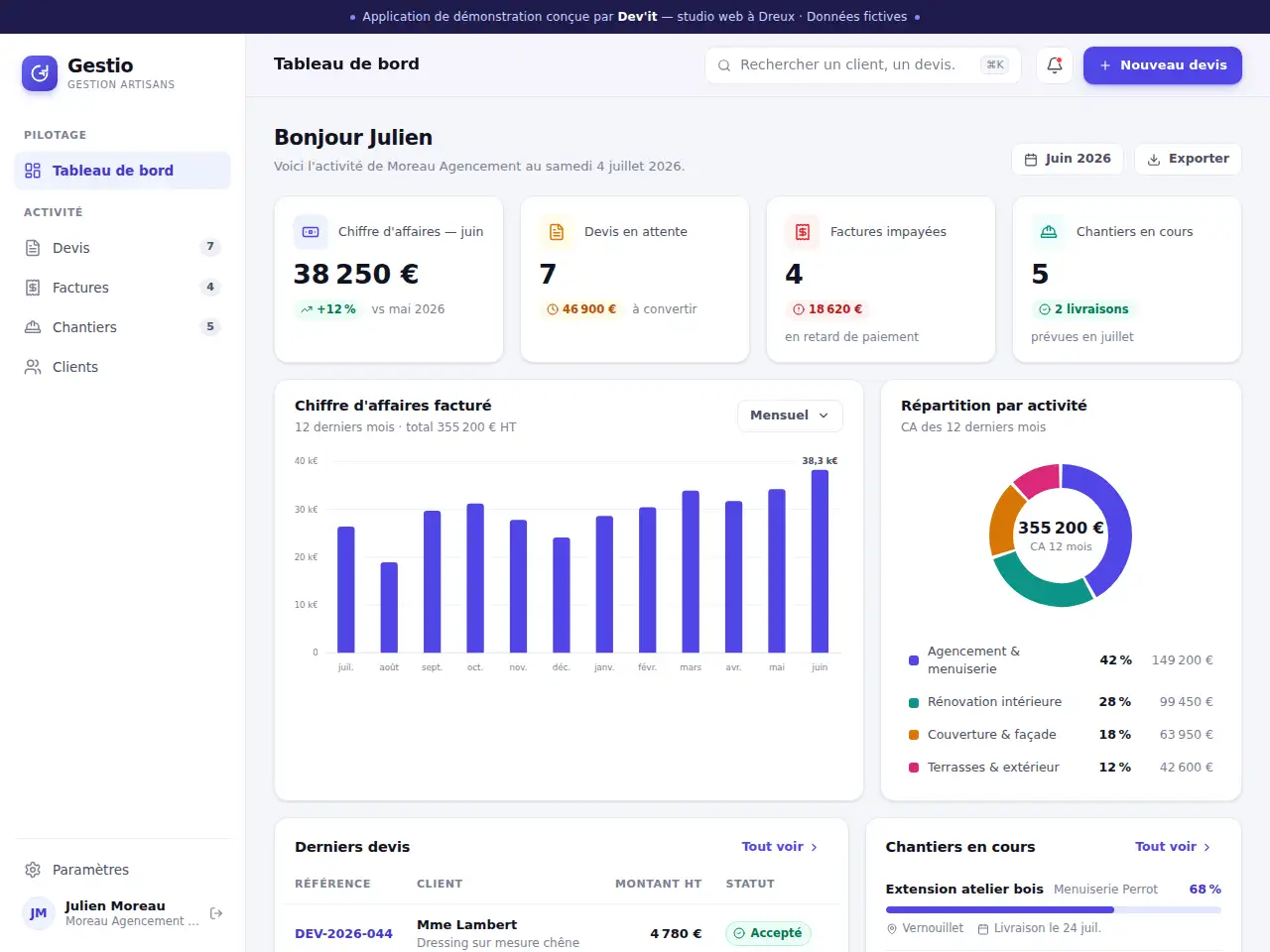
Task: Click the Nouveau devis button
Action: click(x=1163, y=65)
